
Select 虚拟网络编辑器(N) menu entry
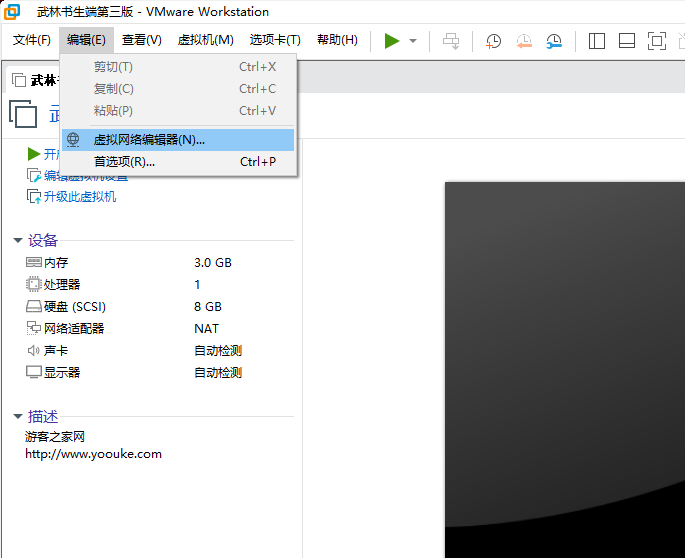pyautogui.click(x=149, y=140)
